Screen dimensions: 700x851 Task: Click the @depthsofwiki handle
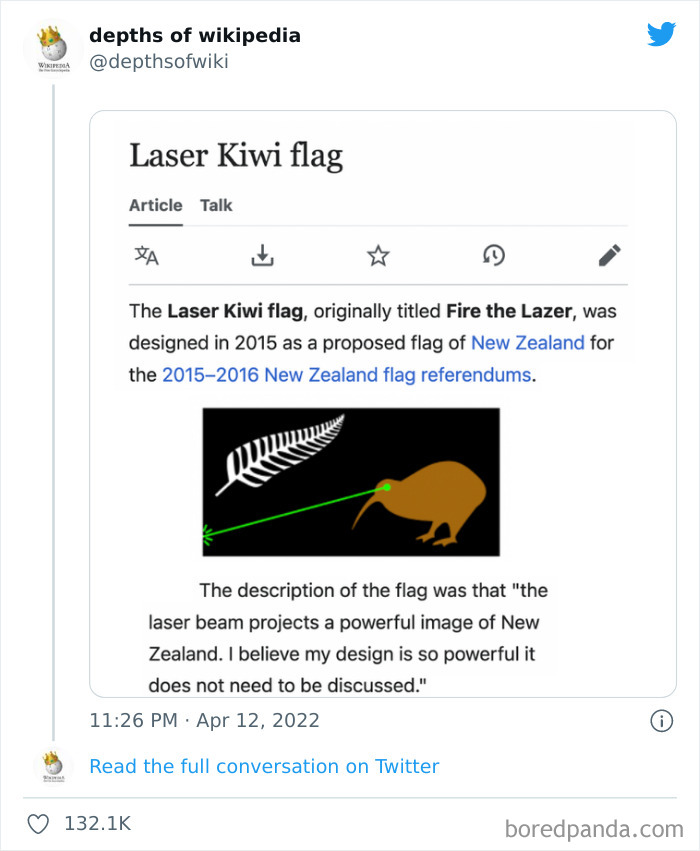(x=159, y=62)
